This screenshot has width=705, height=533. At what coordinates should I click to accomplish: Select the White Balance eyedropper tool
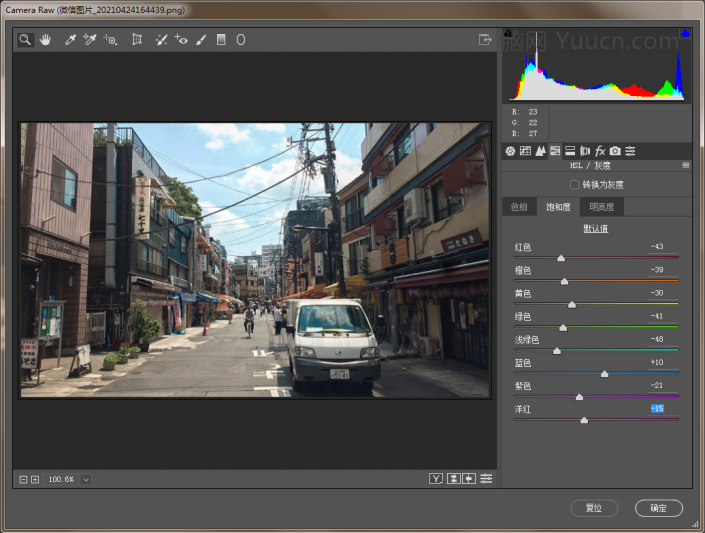point(70,40)
